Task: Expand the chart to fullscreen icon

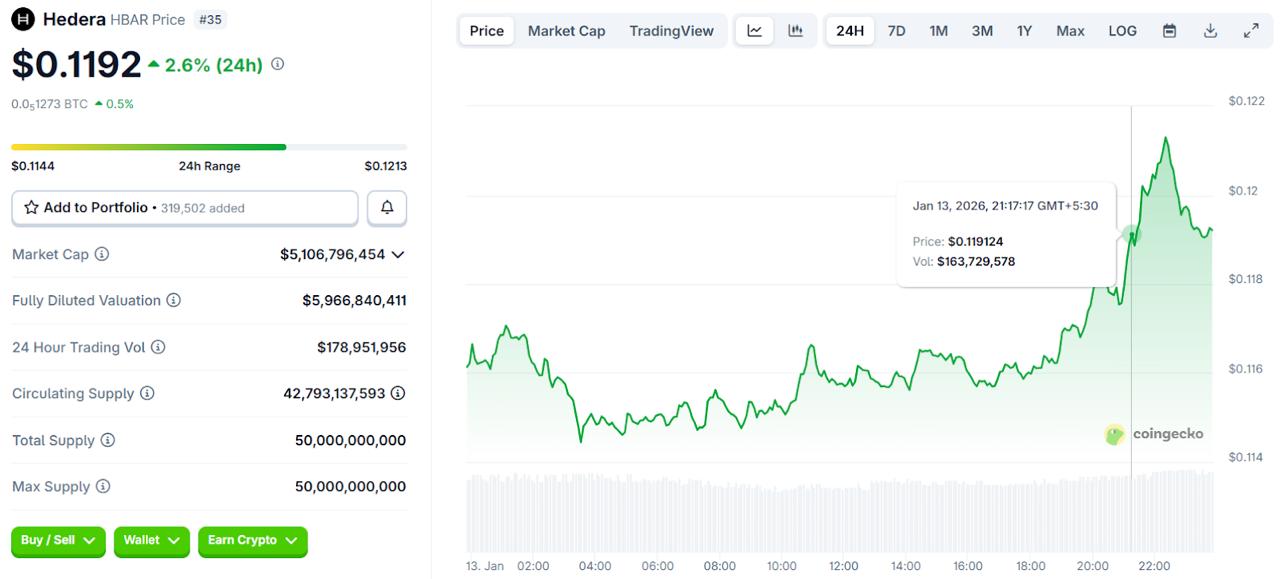Action: click(x=1251, y=30)
